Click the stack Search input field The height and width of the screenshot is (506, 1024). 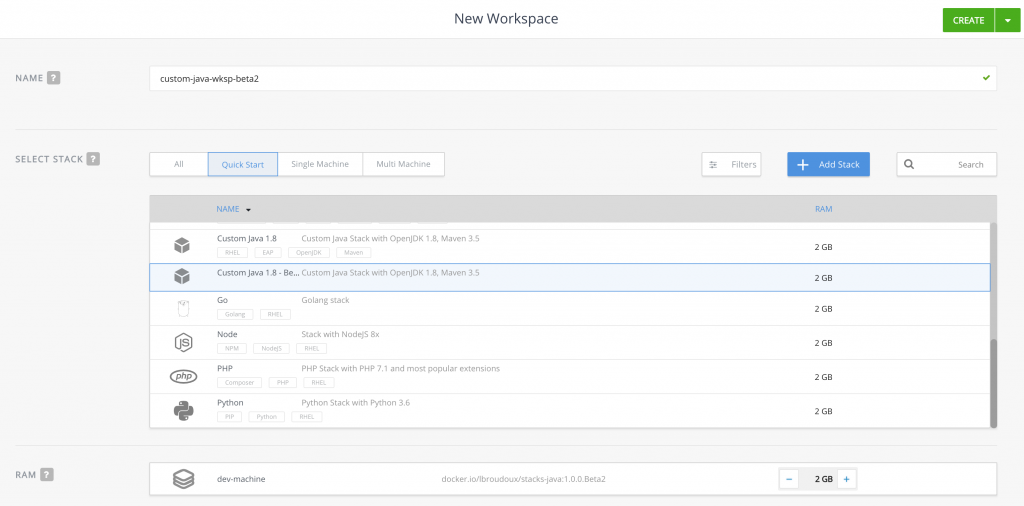946,164
